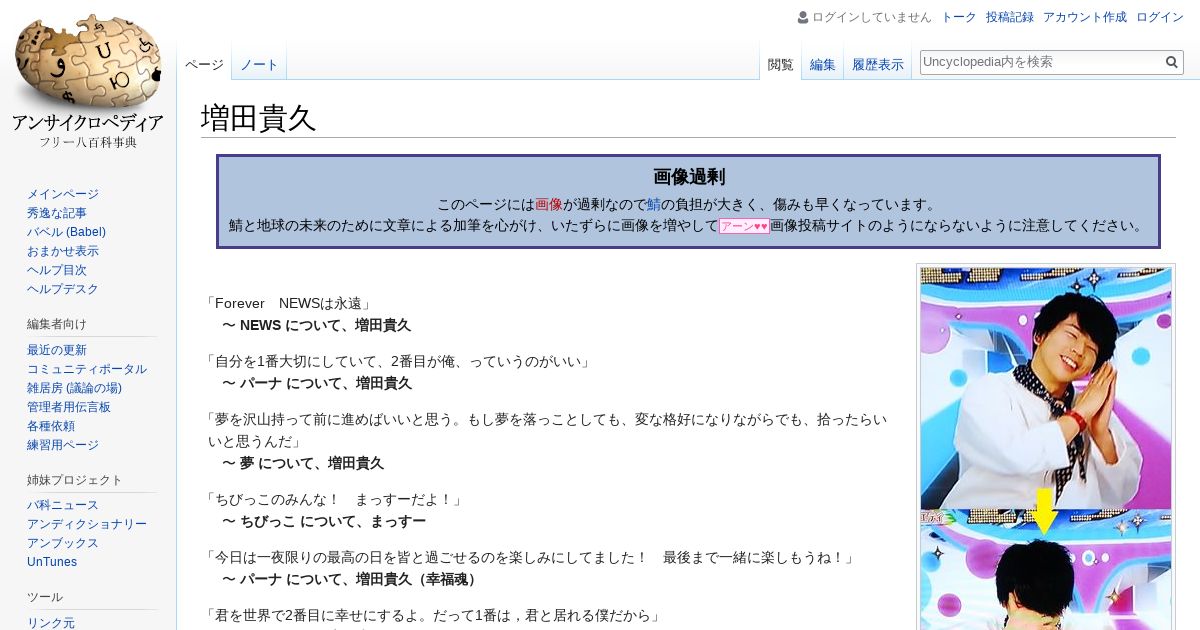
Task: Open 練習用ページ link
Action: [x=63, y=445]
